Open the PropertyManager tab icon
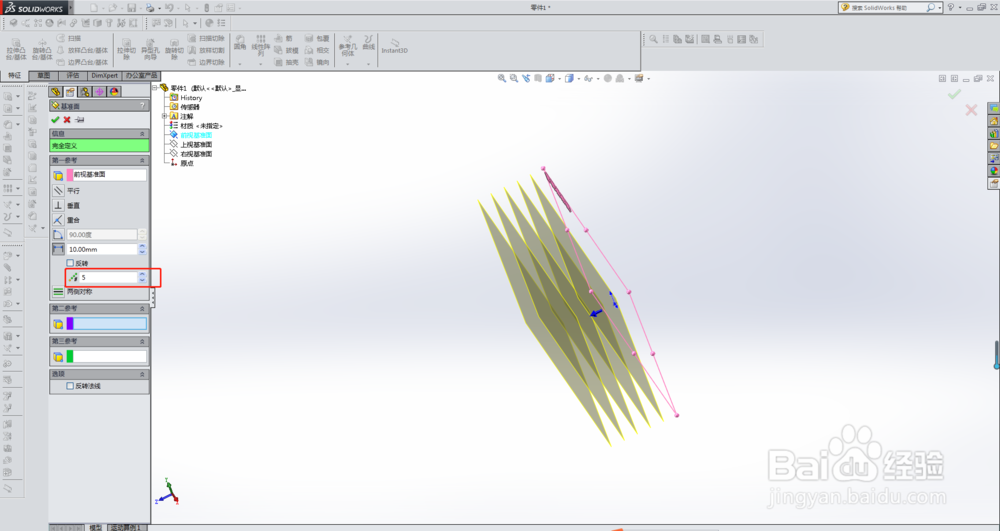This screenshot has height=531, width=1000. tap(70, 92)
